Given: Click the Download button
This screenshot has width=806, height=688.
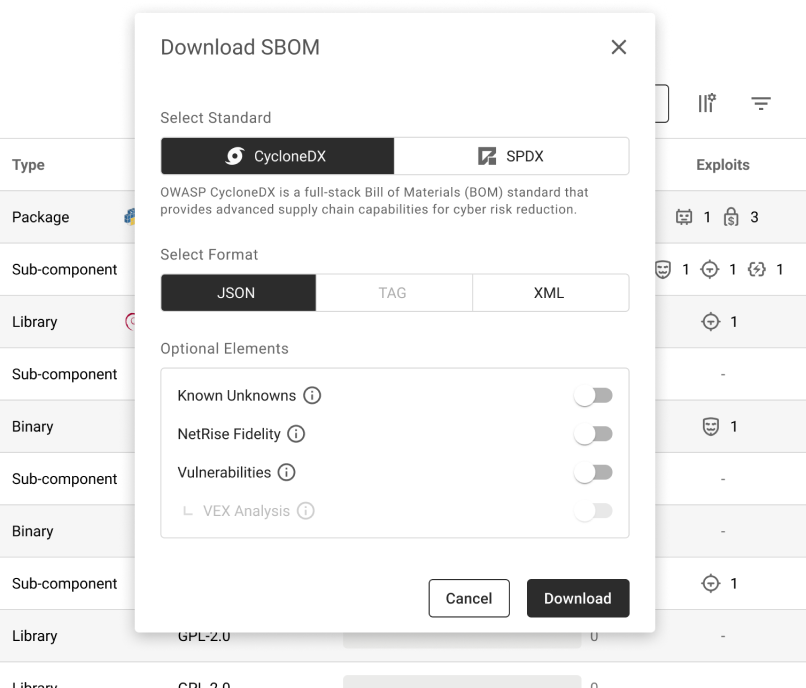Looking at the screenshot, I should coord(578,598).
